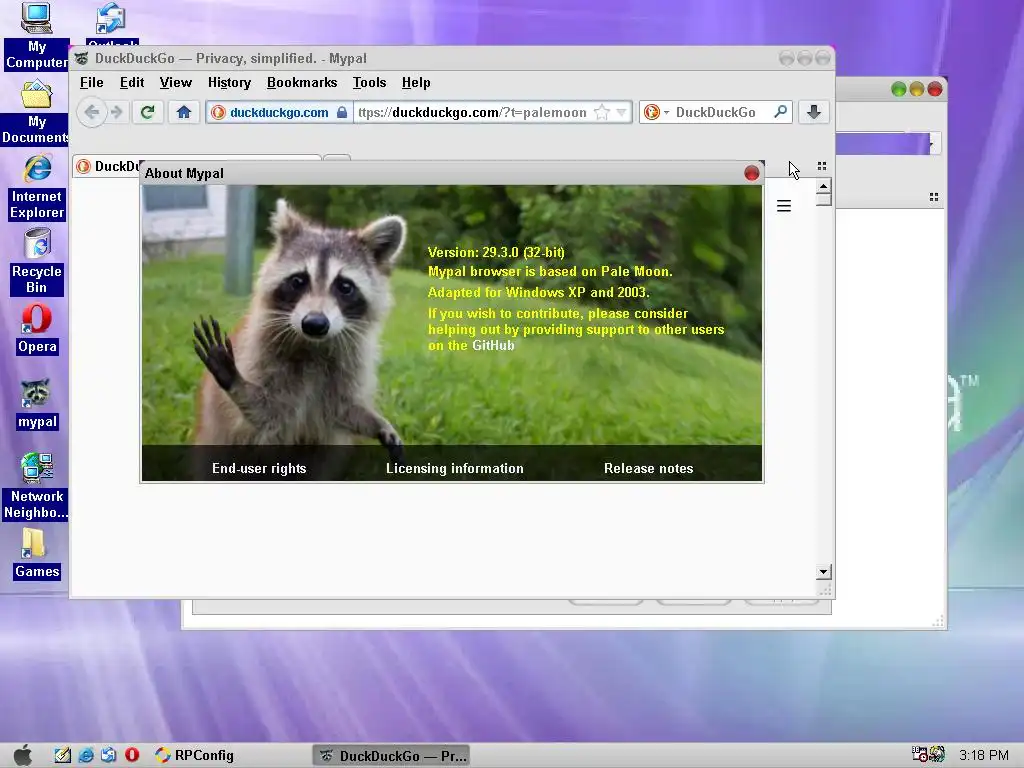
Task: Open the Bookmarks menu
Action: [302, 82]
